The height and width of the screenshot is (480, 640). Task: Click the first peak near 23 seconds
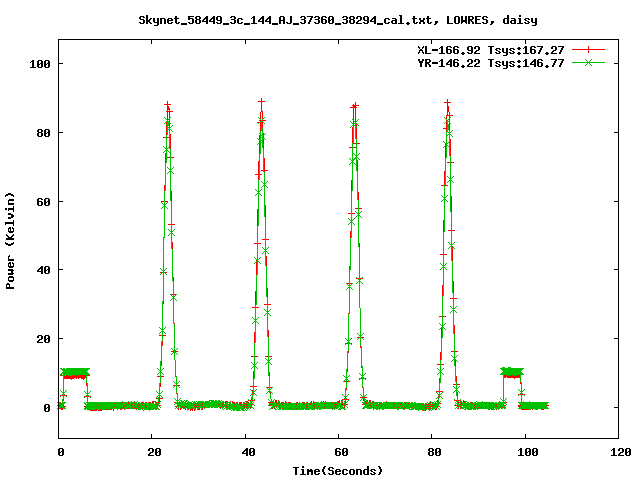(x=168, y=253)
